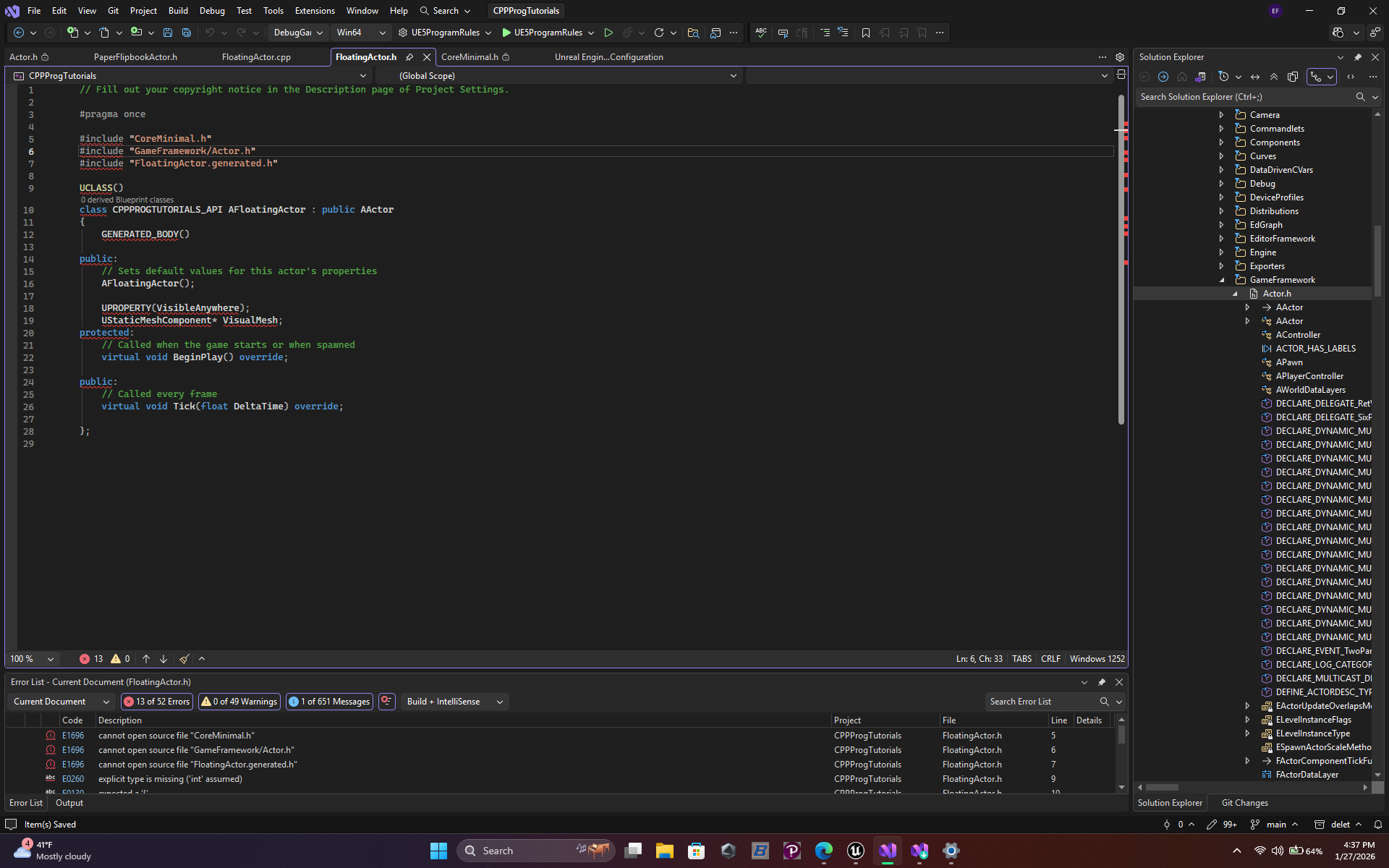Adjust the editor zoom level control
The image size is (1389, 868).
point(31,659)
